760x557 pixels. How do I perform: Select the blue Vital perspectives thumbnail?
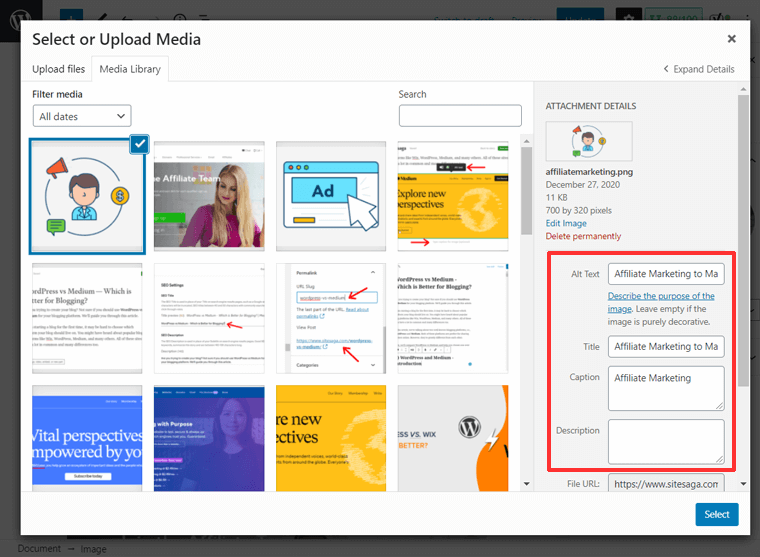click(x=87, y=438)
